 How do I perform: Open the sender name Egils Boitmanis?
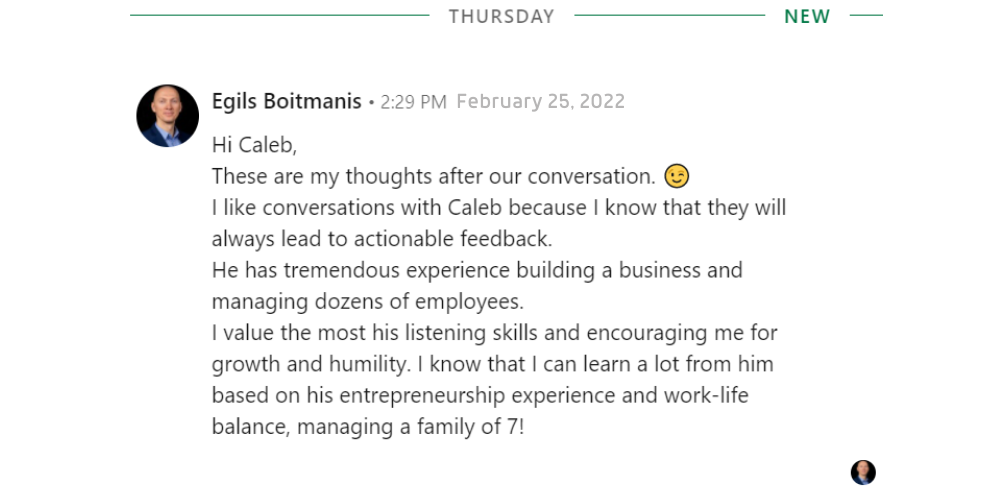click(287, 101)
